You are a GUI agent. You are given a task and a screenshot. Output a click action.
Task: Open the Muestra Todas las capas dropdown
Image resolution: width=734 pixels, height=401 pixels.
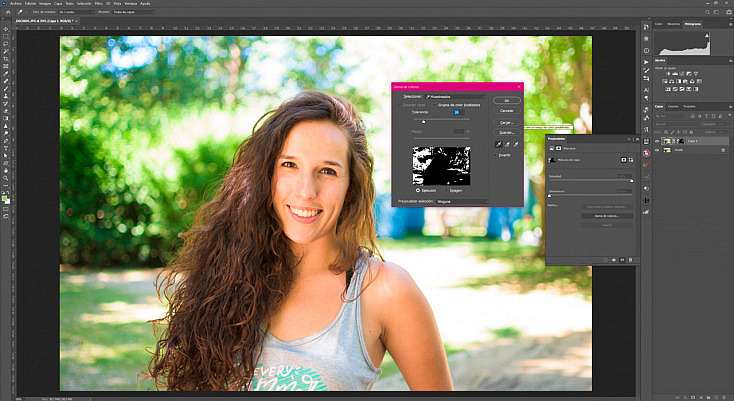pyautogui.click(x=133, y=12)
